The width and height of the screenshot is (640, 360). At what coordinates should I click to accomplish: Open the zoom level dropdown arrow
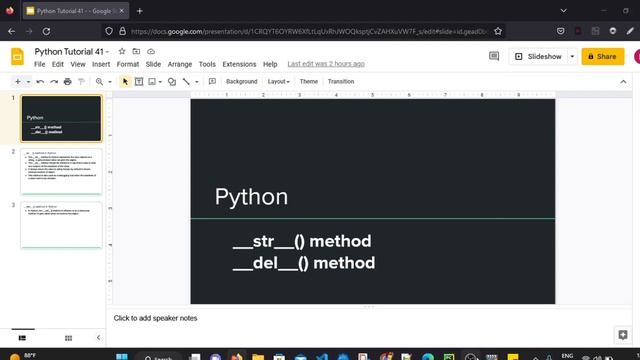[x=110, y=82]
